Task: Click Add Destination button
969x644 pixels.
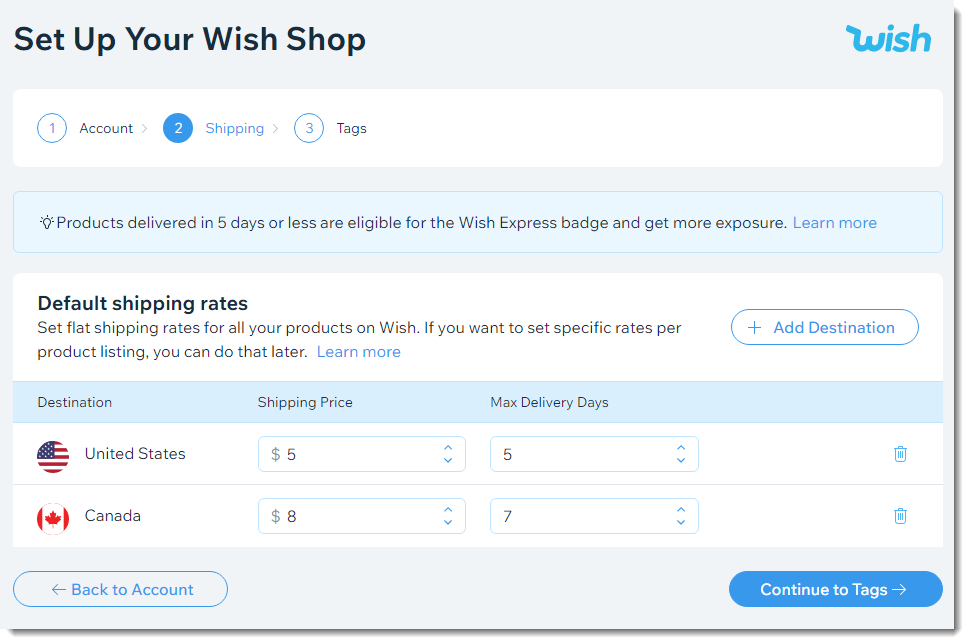Action: click(x=824, y=327)
